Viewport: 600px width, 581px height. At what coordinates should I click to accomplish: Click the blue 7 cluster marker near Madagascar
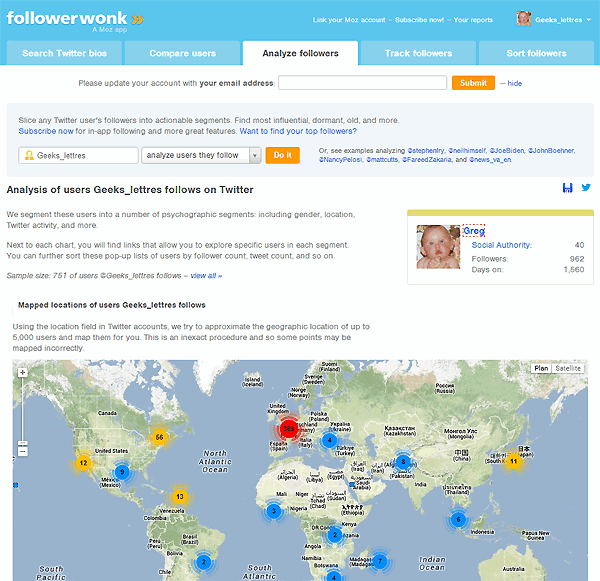(380, 561)
